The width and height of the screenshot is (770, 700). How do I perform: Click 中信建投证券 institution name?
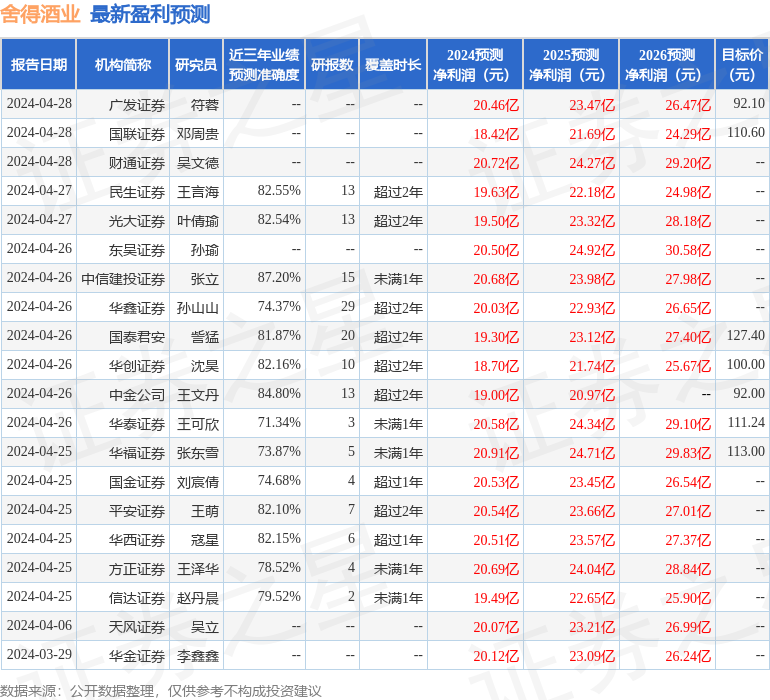pos(123,279)
